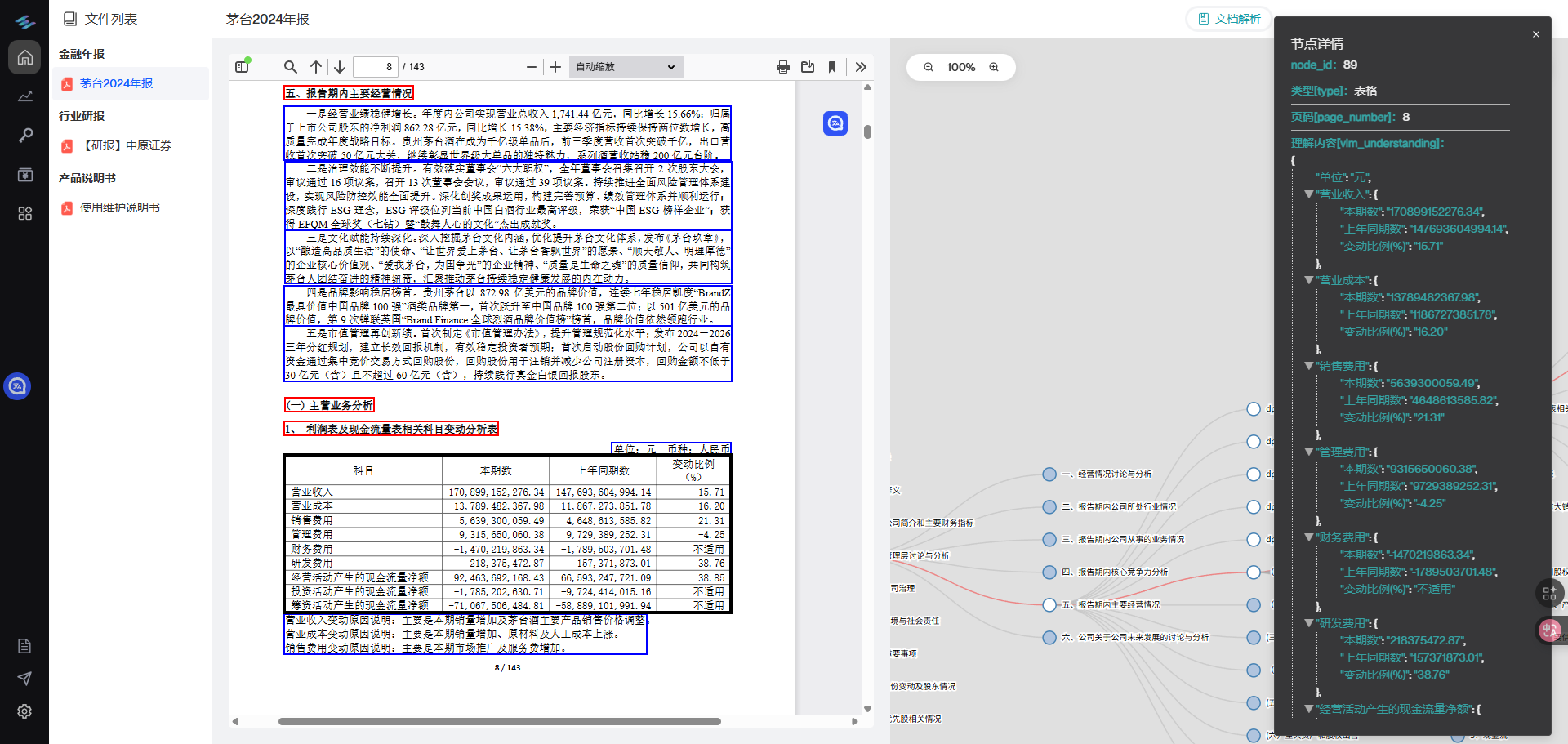Open the home icon in left sidebar
Screen dimensions: 1568x744
point(24,58)
